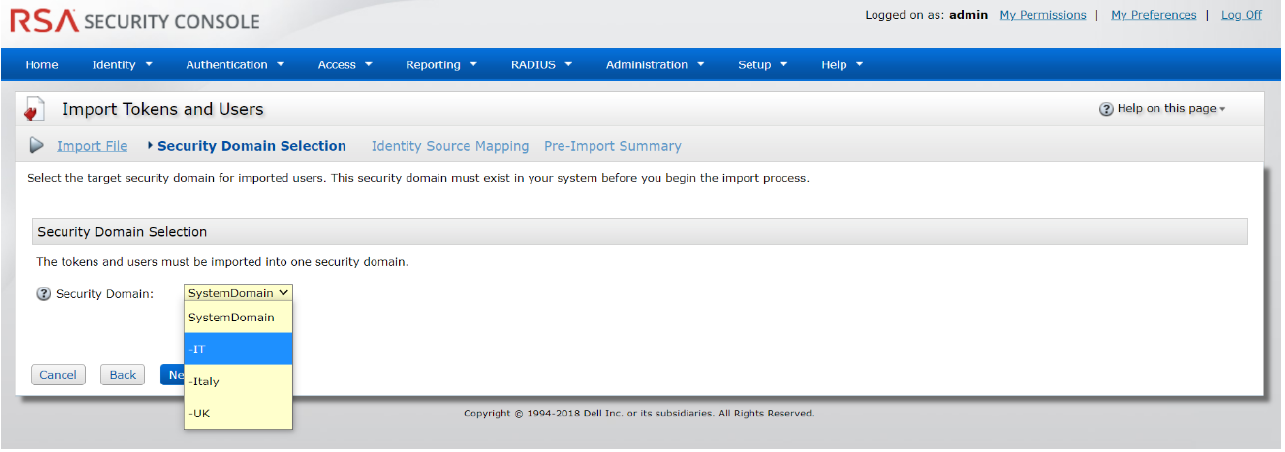Click the wizard step arrow icon
1285x452 pixels.
tap(37, 146)
